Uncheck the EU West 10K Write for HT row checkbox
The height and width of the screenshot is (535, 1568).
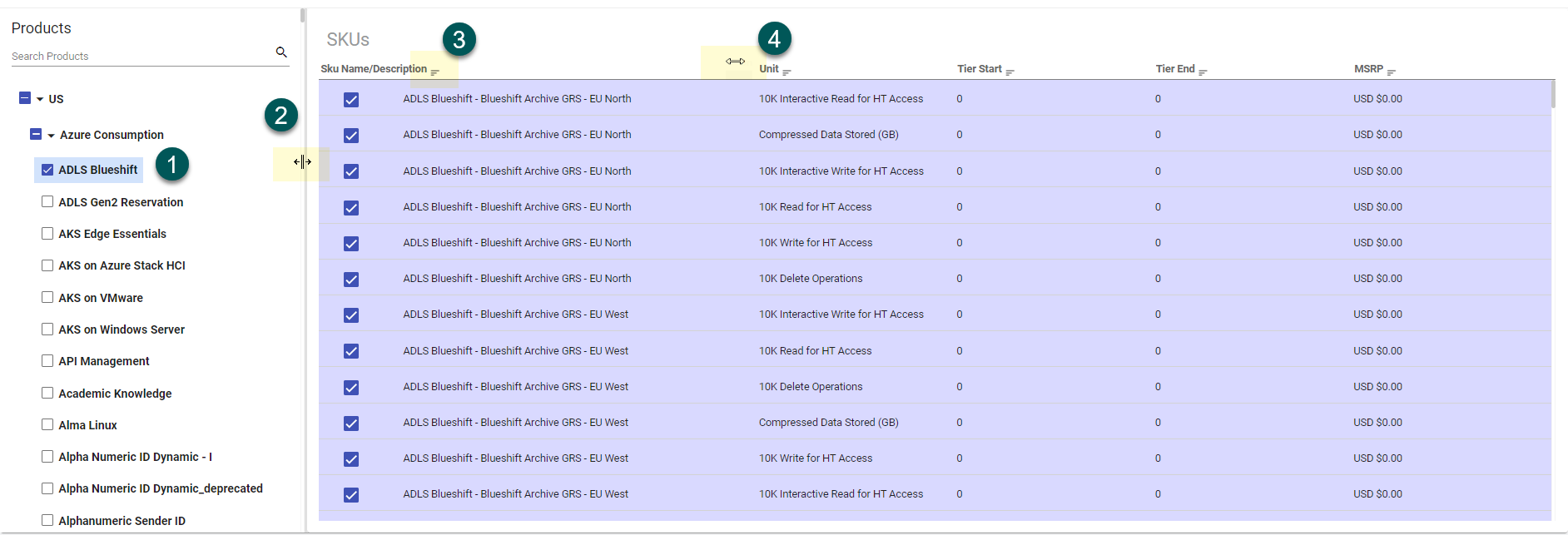(351, 459)
